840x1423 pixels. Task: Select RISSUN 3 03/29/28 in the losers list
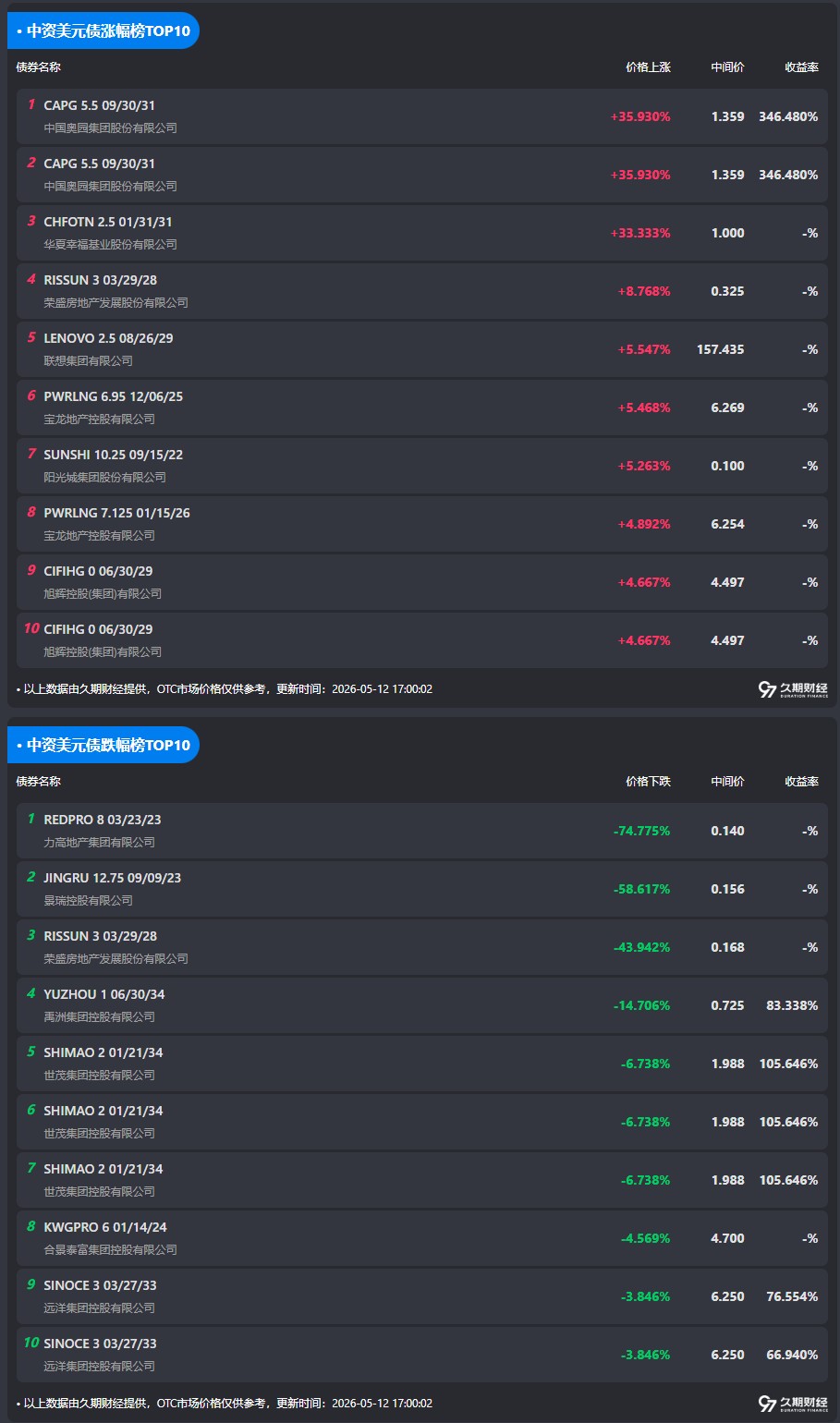(x=100, y=936)
